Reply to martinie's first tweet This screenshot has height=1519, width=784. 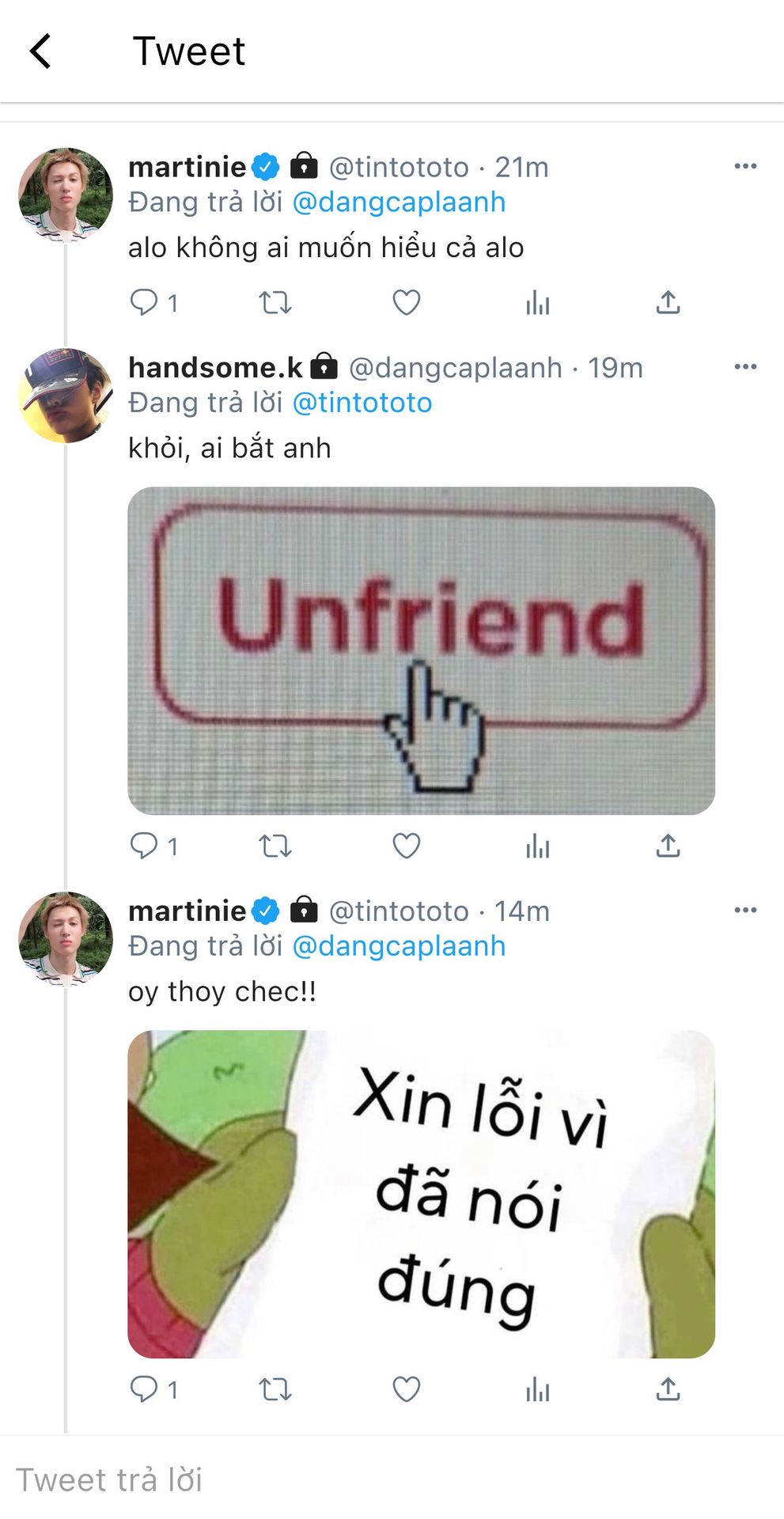click(144, 302)
